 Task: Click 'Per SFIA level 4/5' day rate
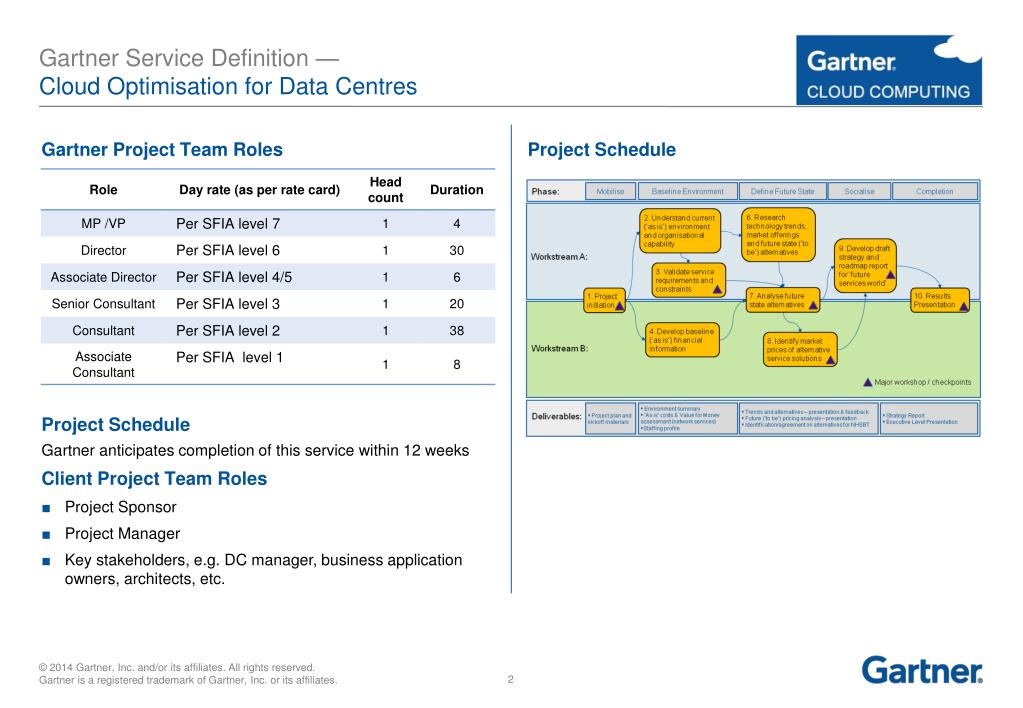pyautogui.click(x=234, y=277)
